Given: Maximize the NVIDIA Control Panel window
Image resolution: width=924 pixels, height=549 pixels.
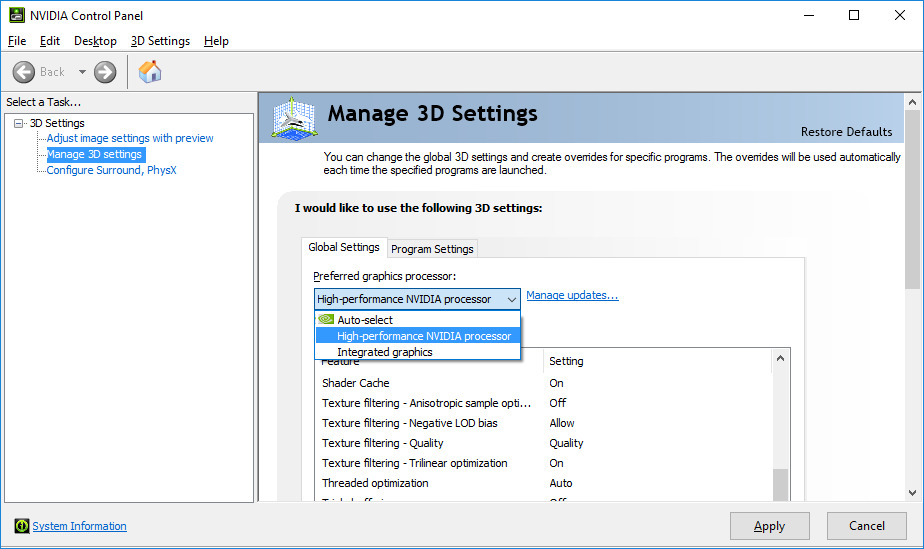Looking at the screenshot, I should pyautogui.click(x=854, y=15).
